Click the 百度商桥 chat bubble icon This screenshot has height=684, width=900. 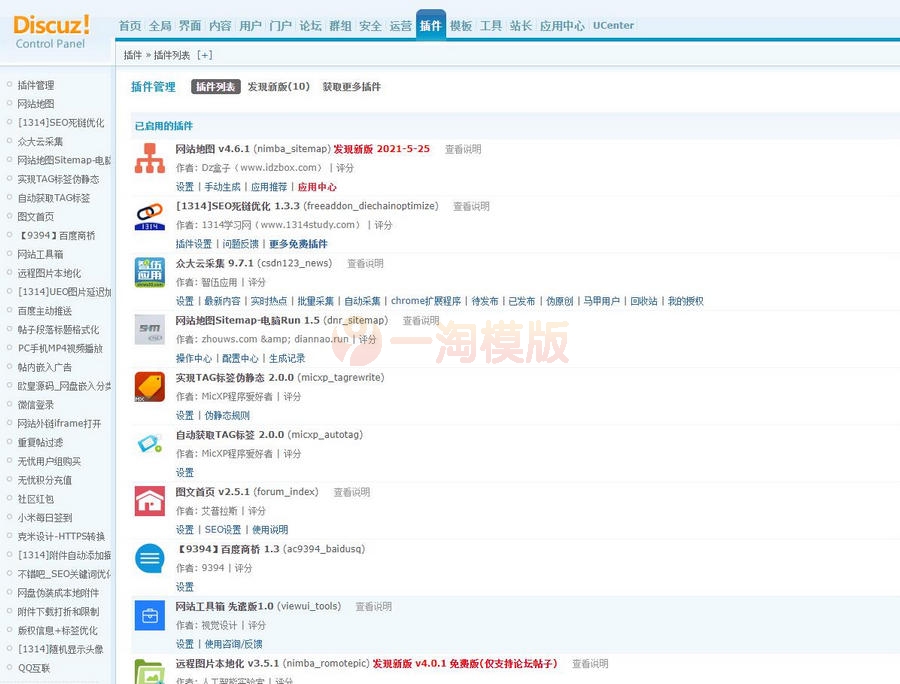pyautogui.click(x=148, y=559)
